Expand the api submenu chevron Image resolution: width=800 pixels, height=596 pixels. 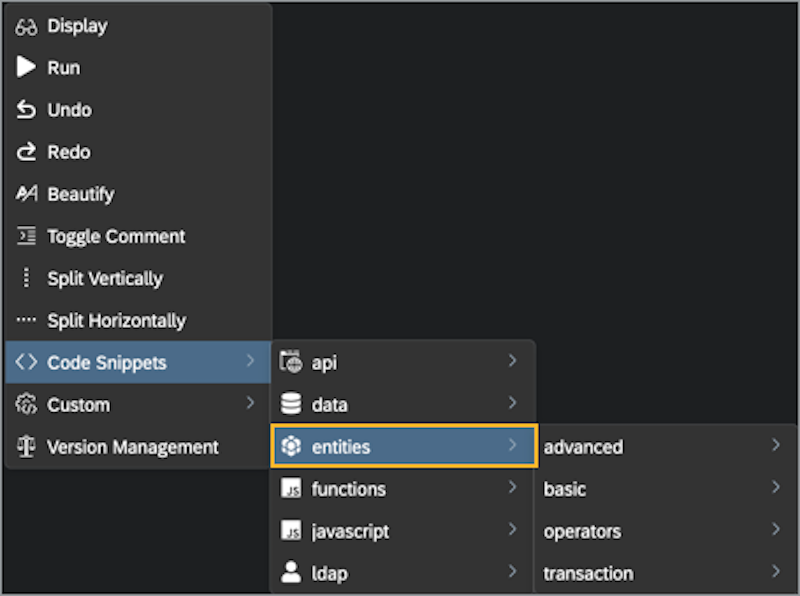513,361
